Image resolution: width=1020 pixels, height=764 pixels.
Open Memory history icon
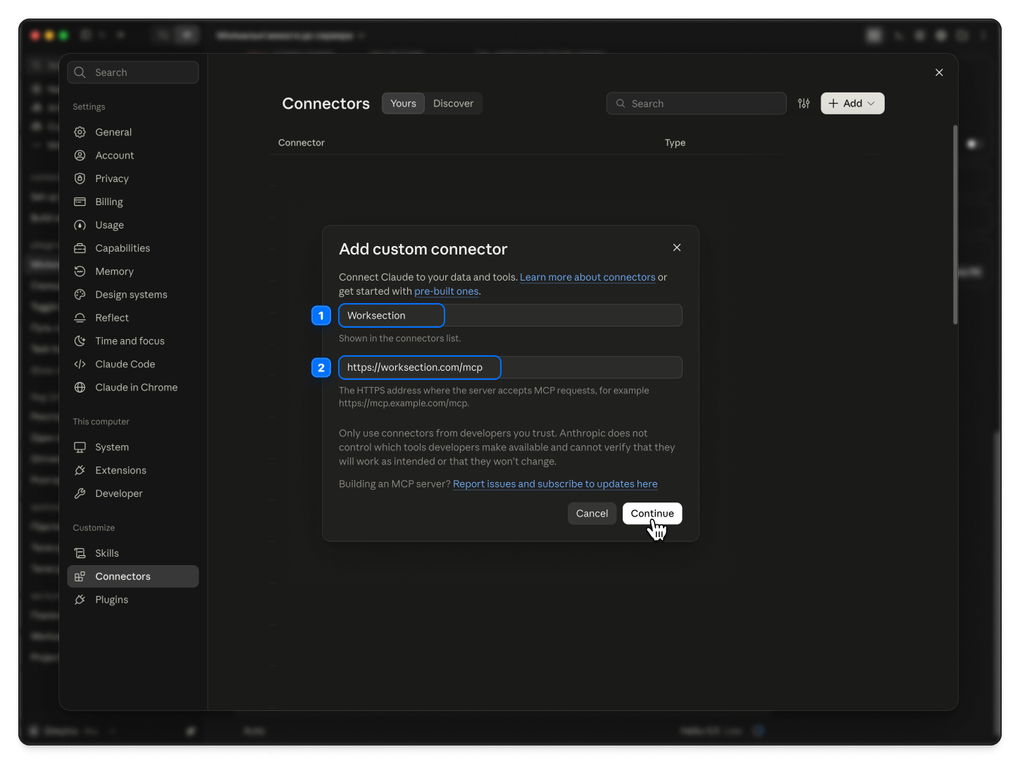80,271
